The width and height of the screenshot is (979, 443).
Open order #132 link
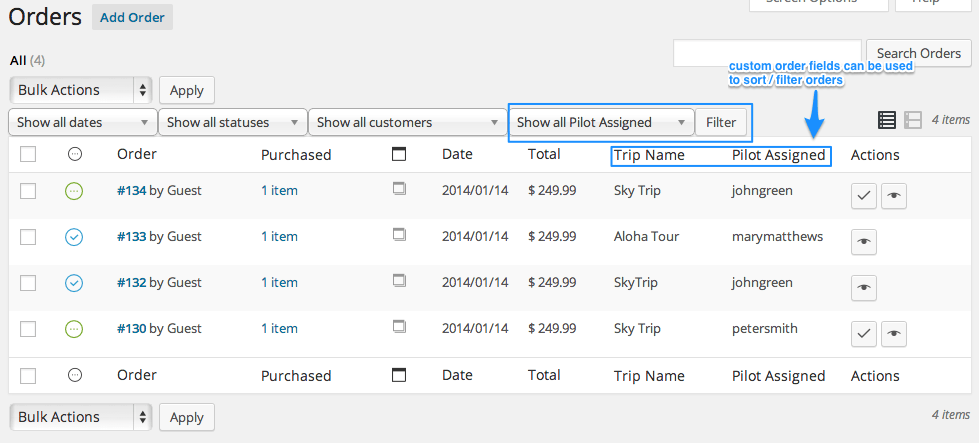tap(132, 283)
